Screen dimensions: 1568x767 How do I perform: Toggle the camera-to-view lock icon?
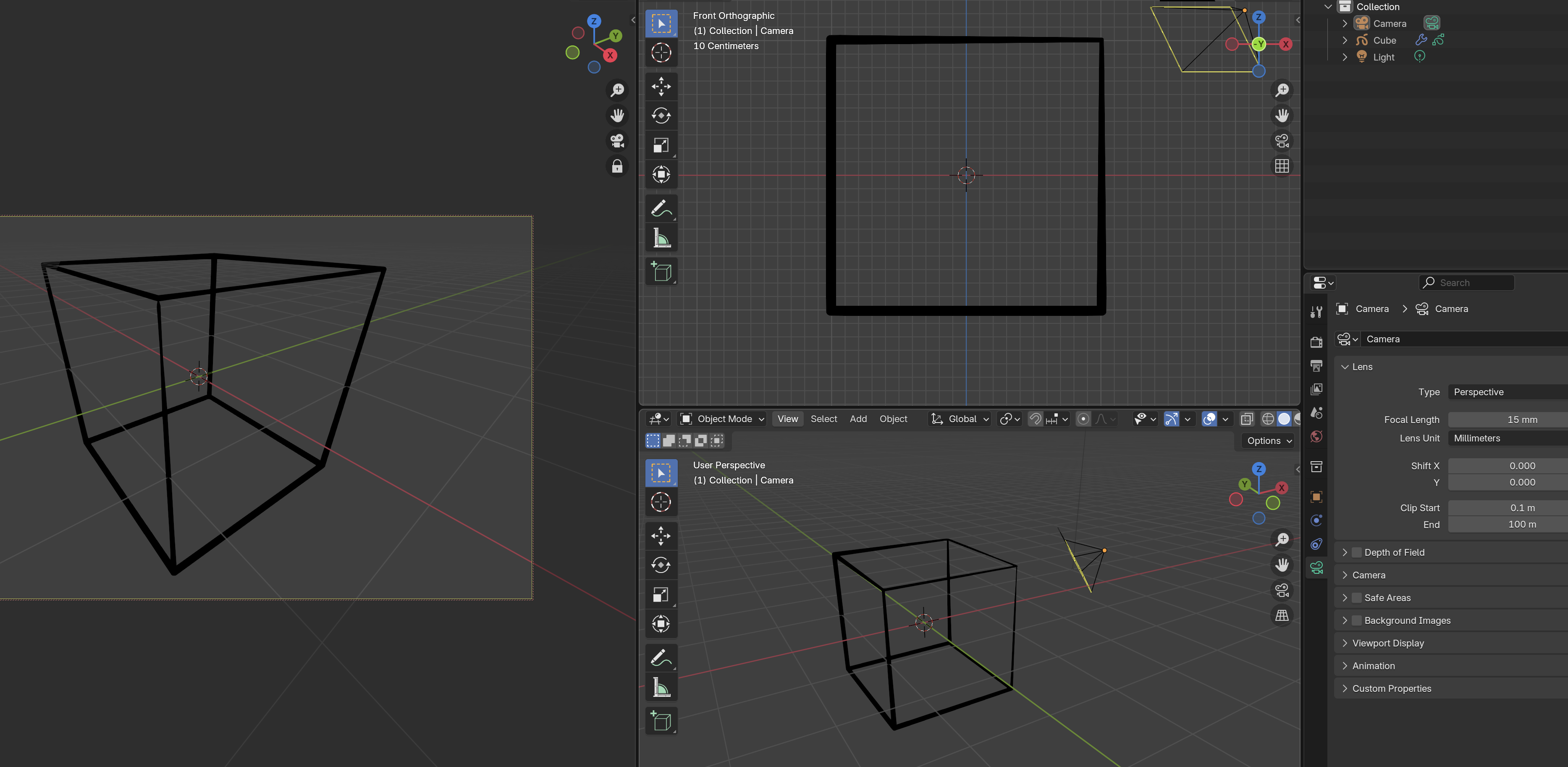[617, 166]
